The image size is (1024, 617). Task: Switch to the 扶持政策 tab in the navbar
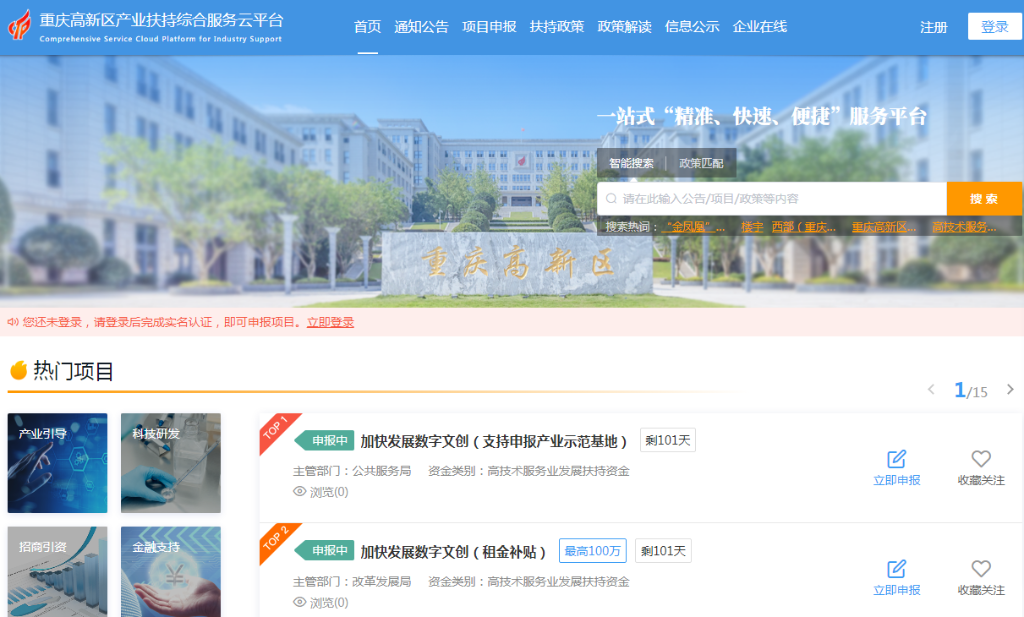coord(557,27)
